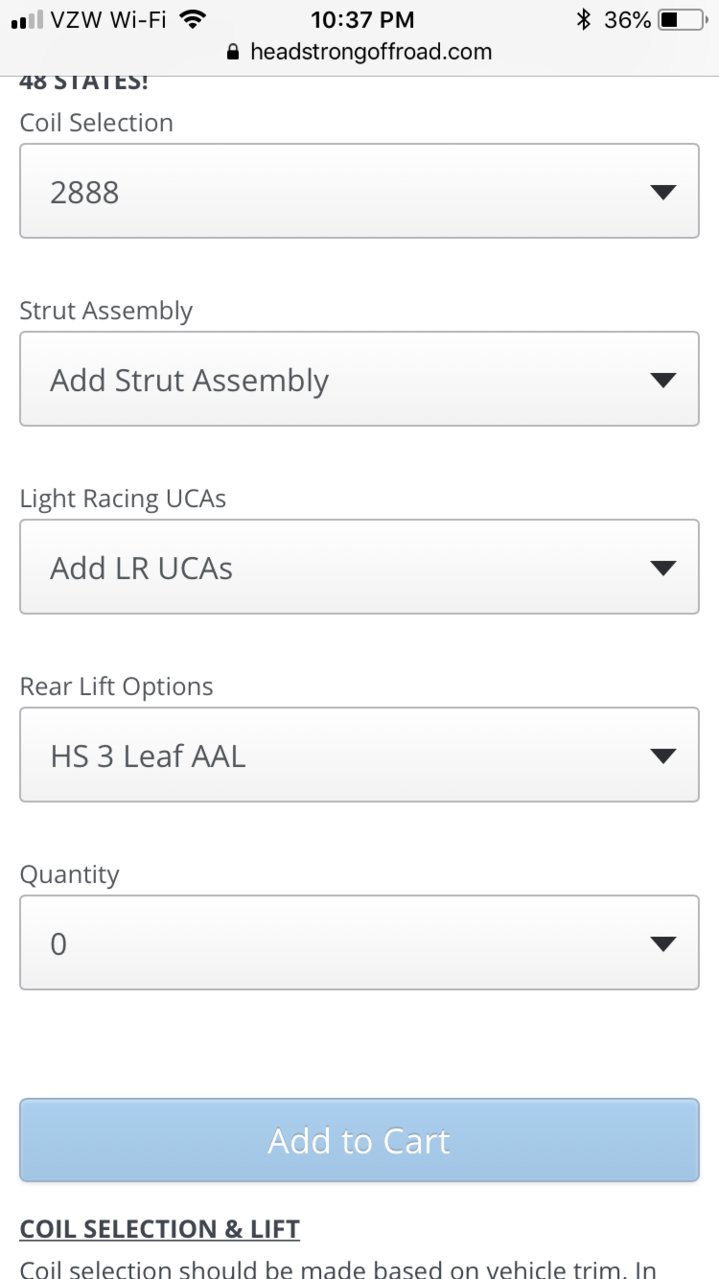Open the Coil Selection dropdown showing 2888
The image size is (719, 1279).
tap(359, 191)
